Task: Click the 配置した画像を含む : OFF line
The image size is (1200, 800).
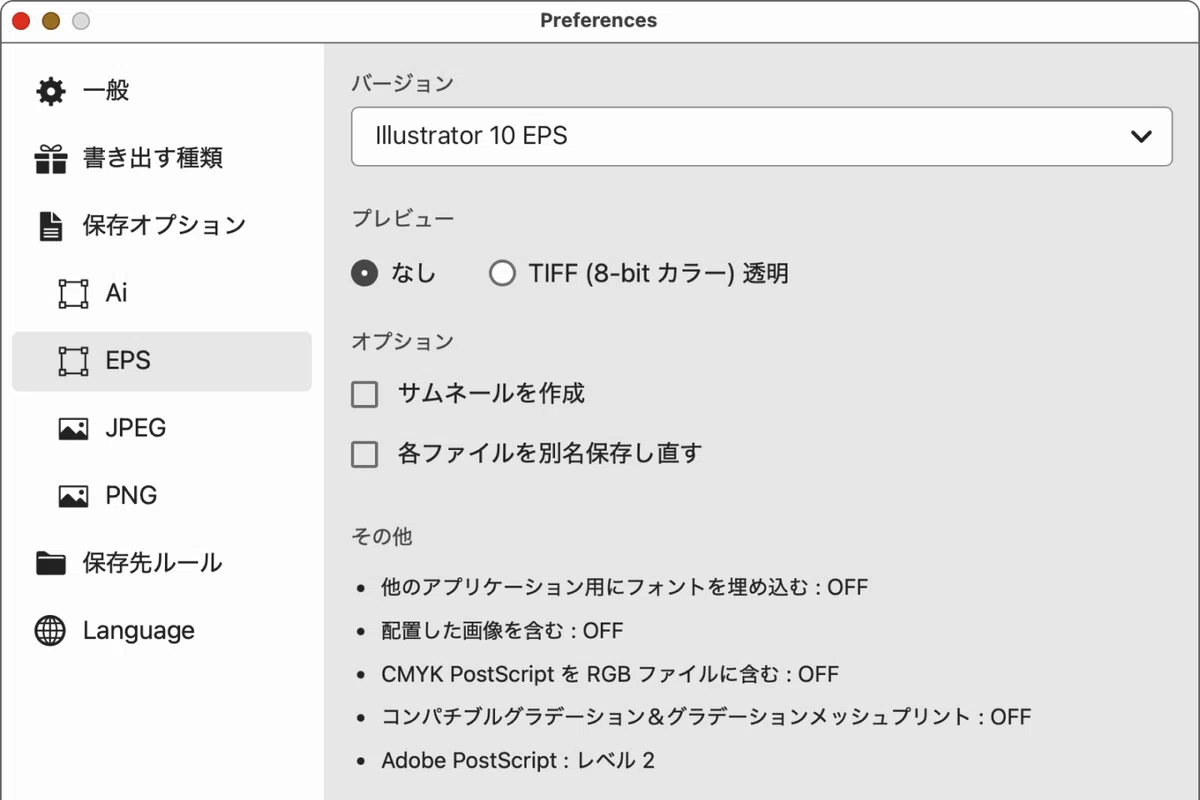Action: pyautogui.click(x=502, y=631)
